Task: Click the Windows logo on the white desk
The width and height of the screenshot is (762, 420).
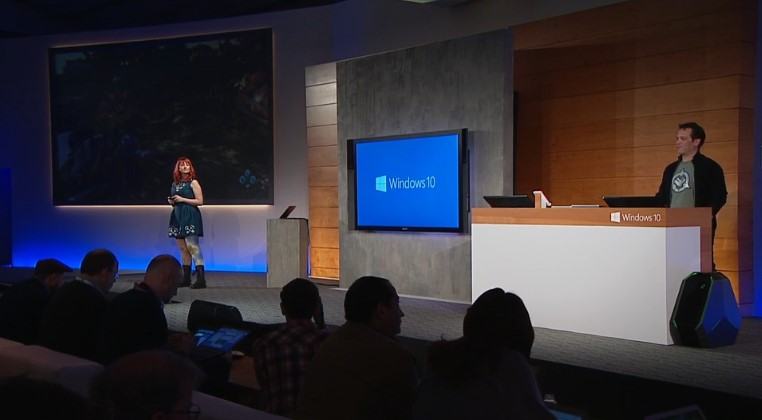Action: pyautogui.click(x=615, y=217)
